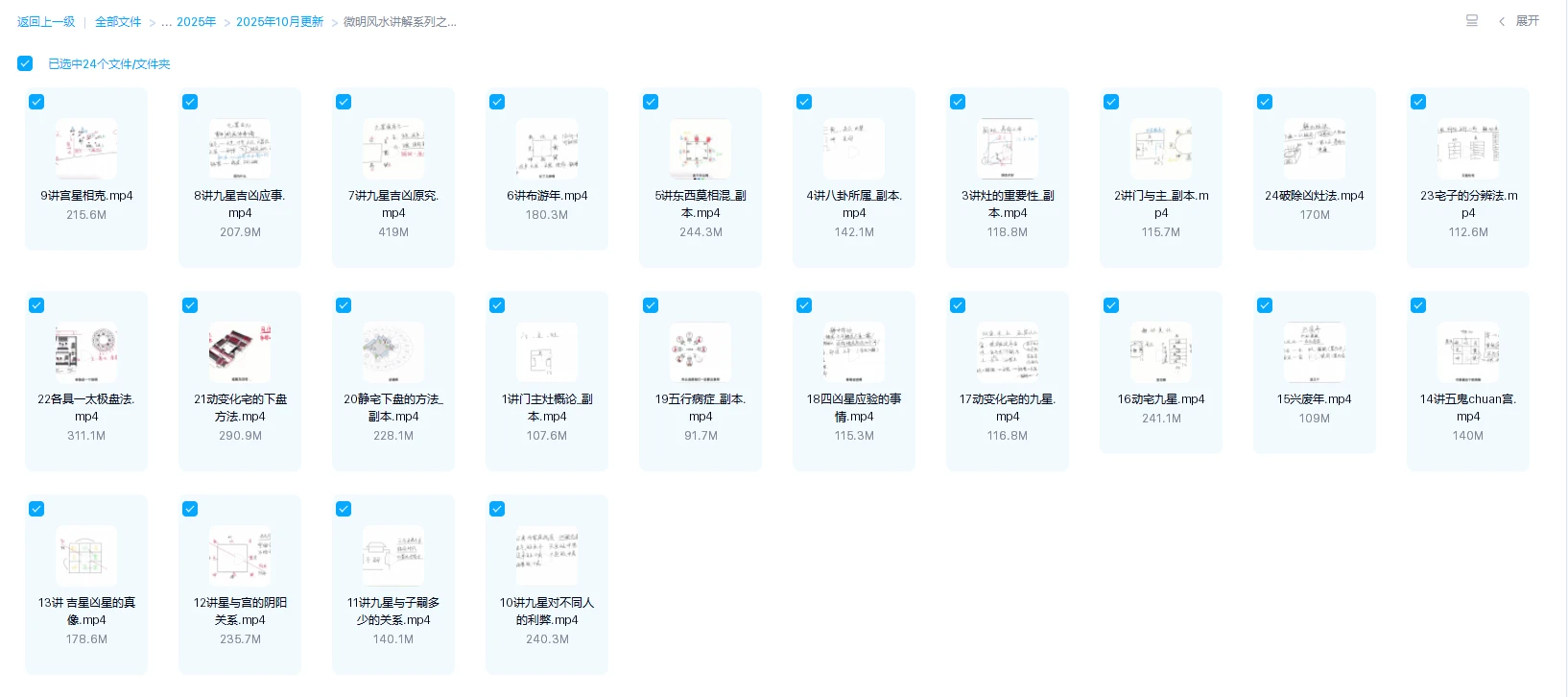Open 全部文件 in the breadcrumb
Viewport: 1568px width, 697px height.
pyautogui.click(x=118, y=22)
